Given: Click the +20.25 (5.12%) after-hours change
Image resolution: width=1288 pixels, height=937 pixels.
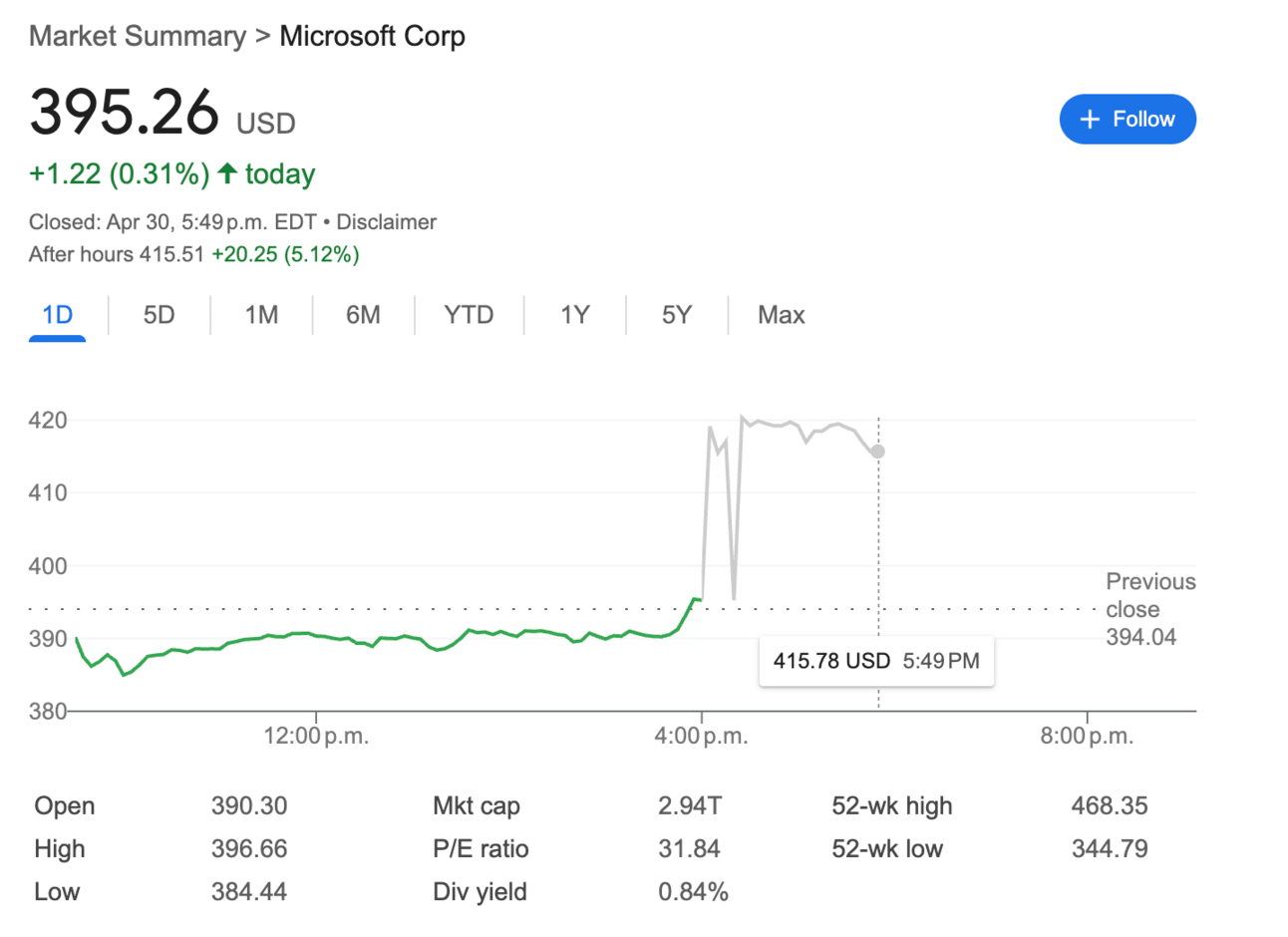Looking at the screenshot, I should 285,254.
